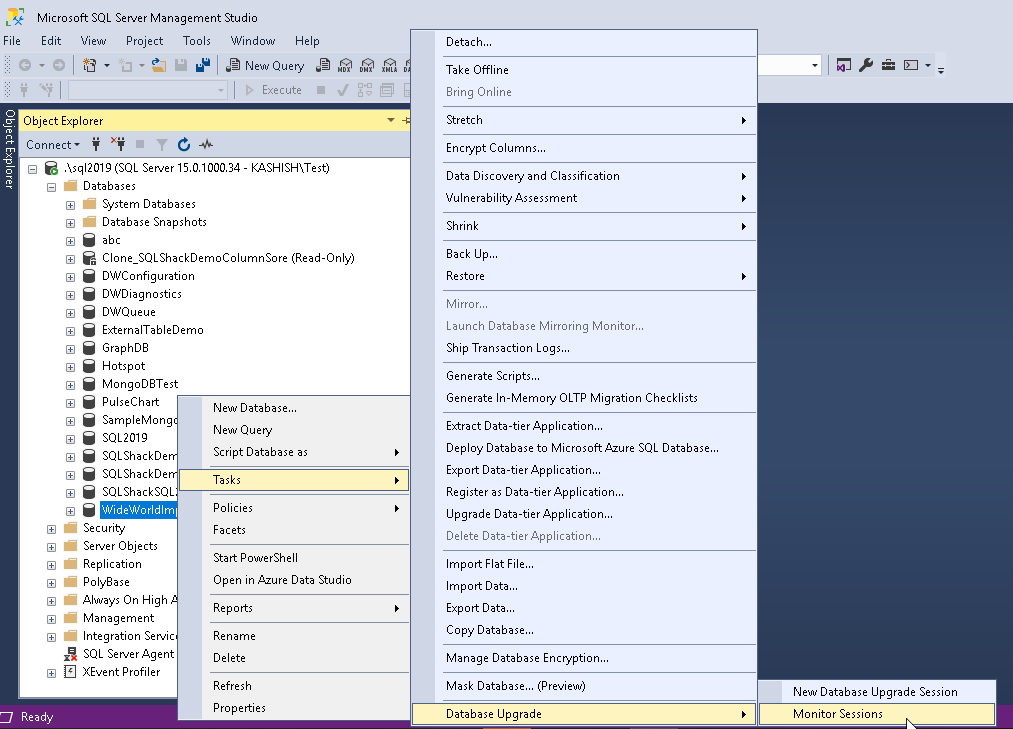Click the Navigate Backward arrow icon

coord(25,65)
